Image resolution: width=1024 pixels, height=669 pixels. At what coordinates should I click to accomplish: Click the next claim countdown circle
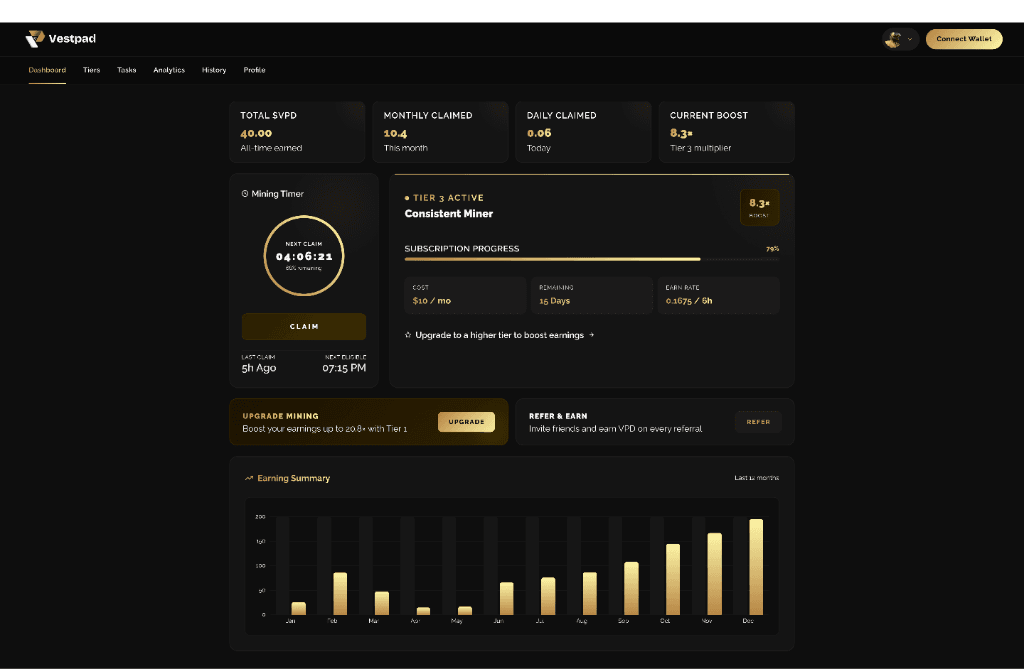(304, 255)
